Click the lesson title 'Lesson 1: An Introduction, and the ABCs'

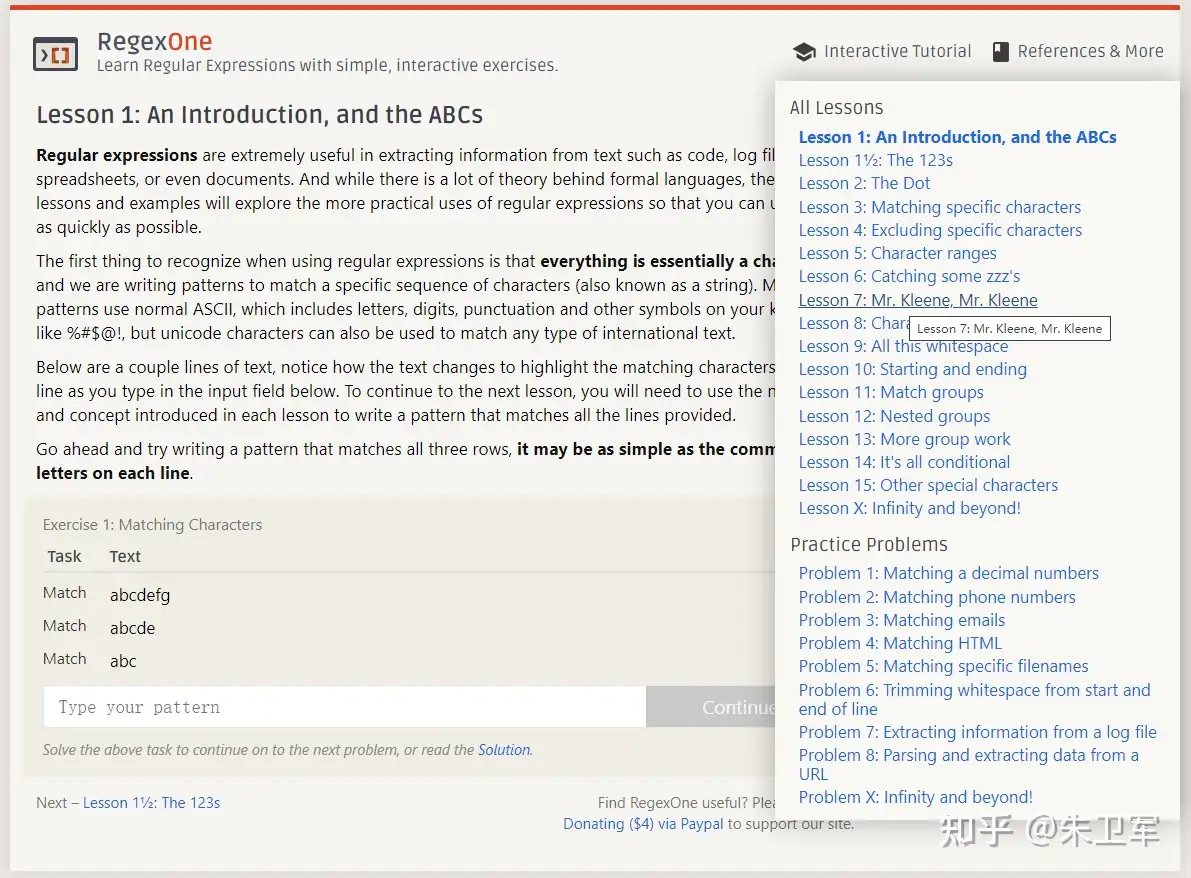[x=260, y=115]
